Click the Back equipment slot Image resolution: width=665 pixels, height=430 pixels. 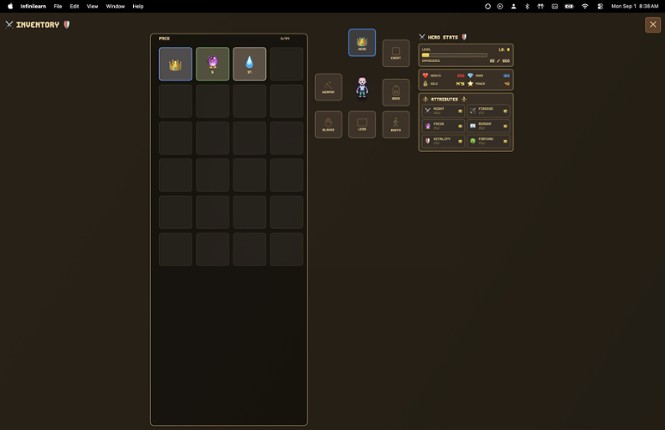pyautogui.click(x=396, y=92)
